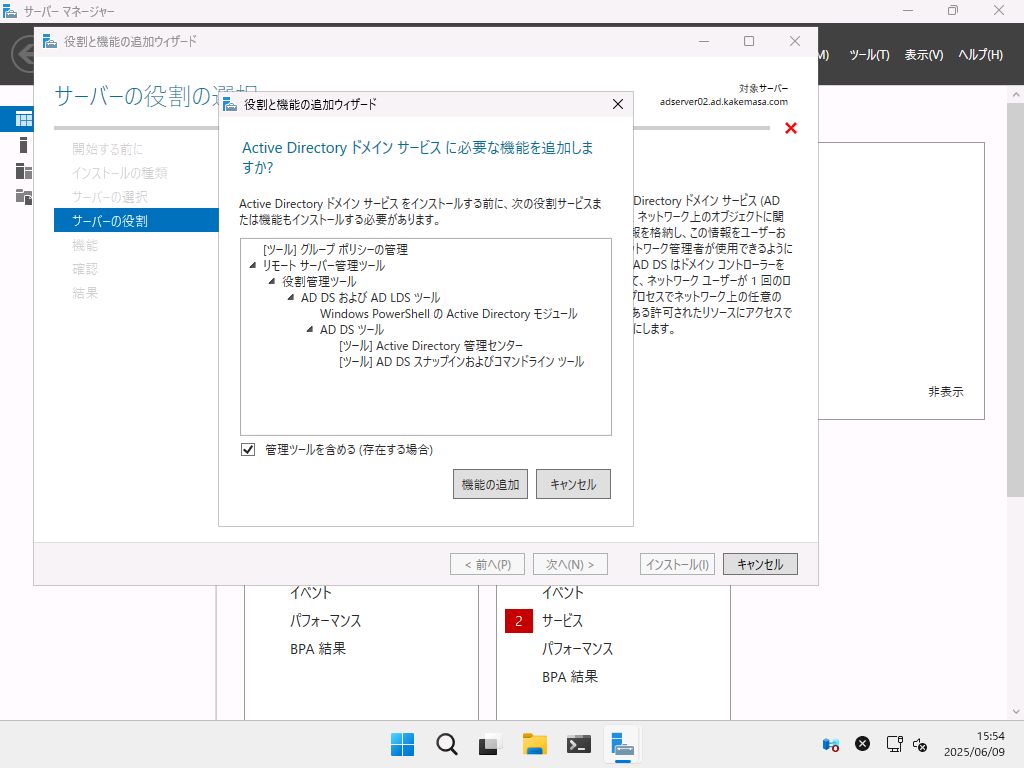The height and width of the screenshot is (768, 1024).
Task: Collapse the 役割管理ツール tree node
Action: (x=272, y=281)
